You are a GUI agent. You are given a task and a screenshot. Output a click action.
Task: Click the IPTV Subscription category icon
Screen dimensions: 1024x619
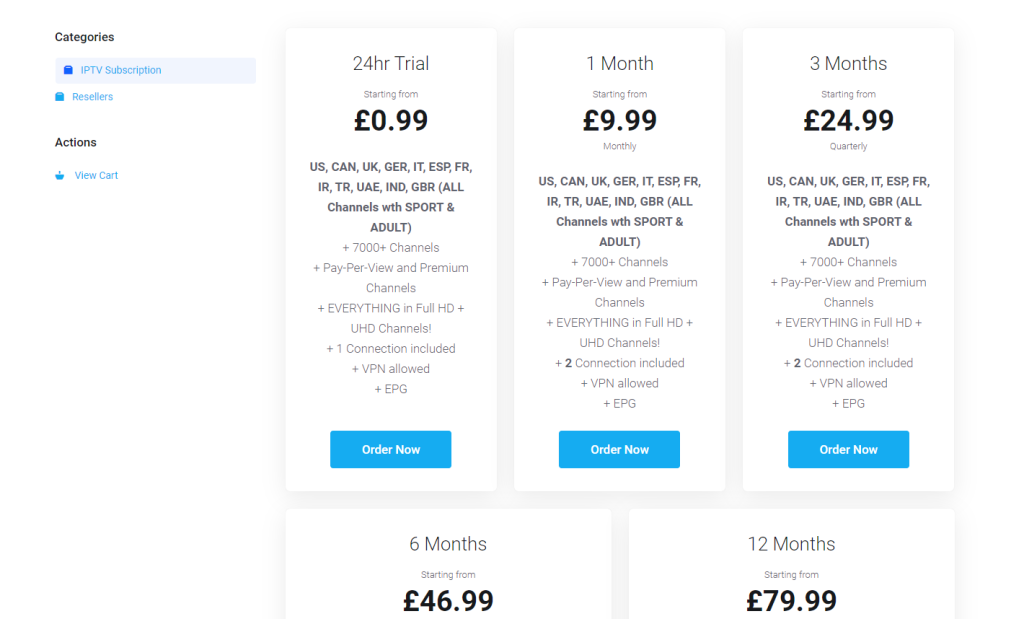[68, 70]
